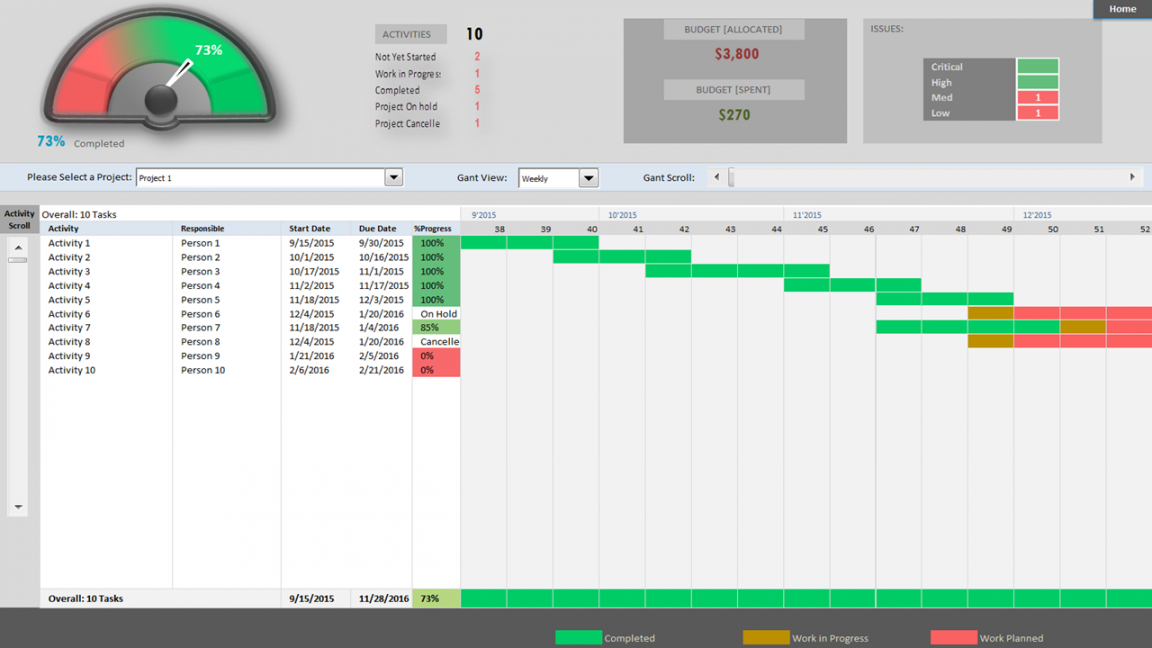Click the Gant Scroll left arrow

(717, 177)
